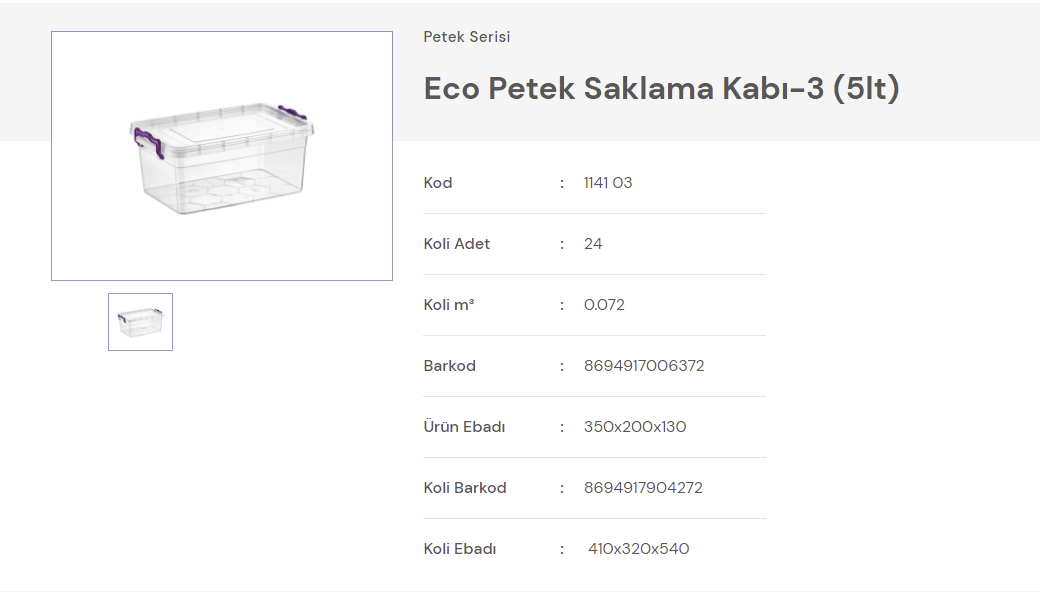Click the Koli Ebadı label

coord(460,549)
